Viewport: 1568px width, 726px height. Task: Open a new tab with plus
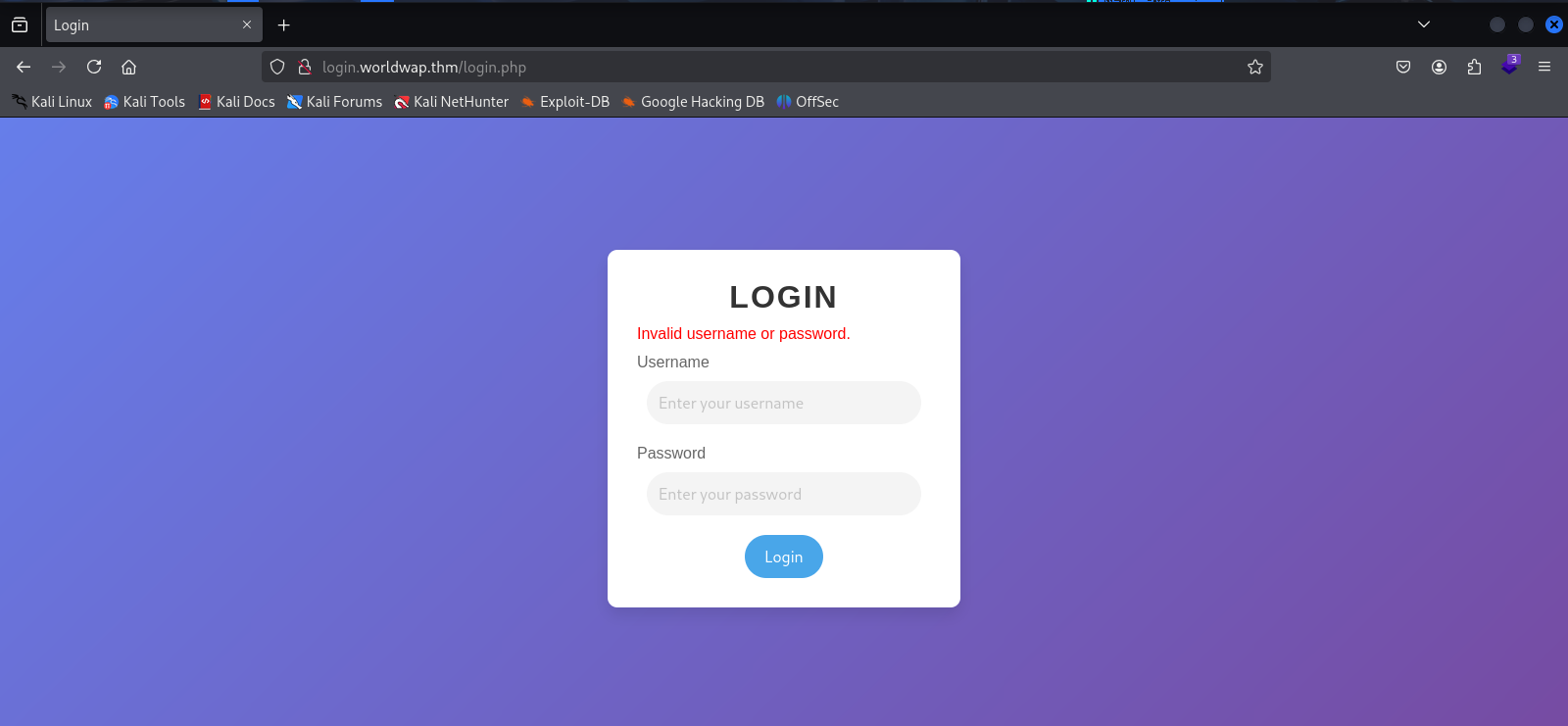point(284,24)
